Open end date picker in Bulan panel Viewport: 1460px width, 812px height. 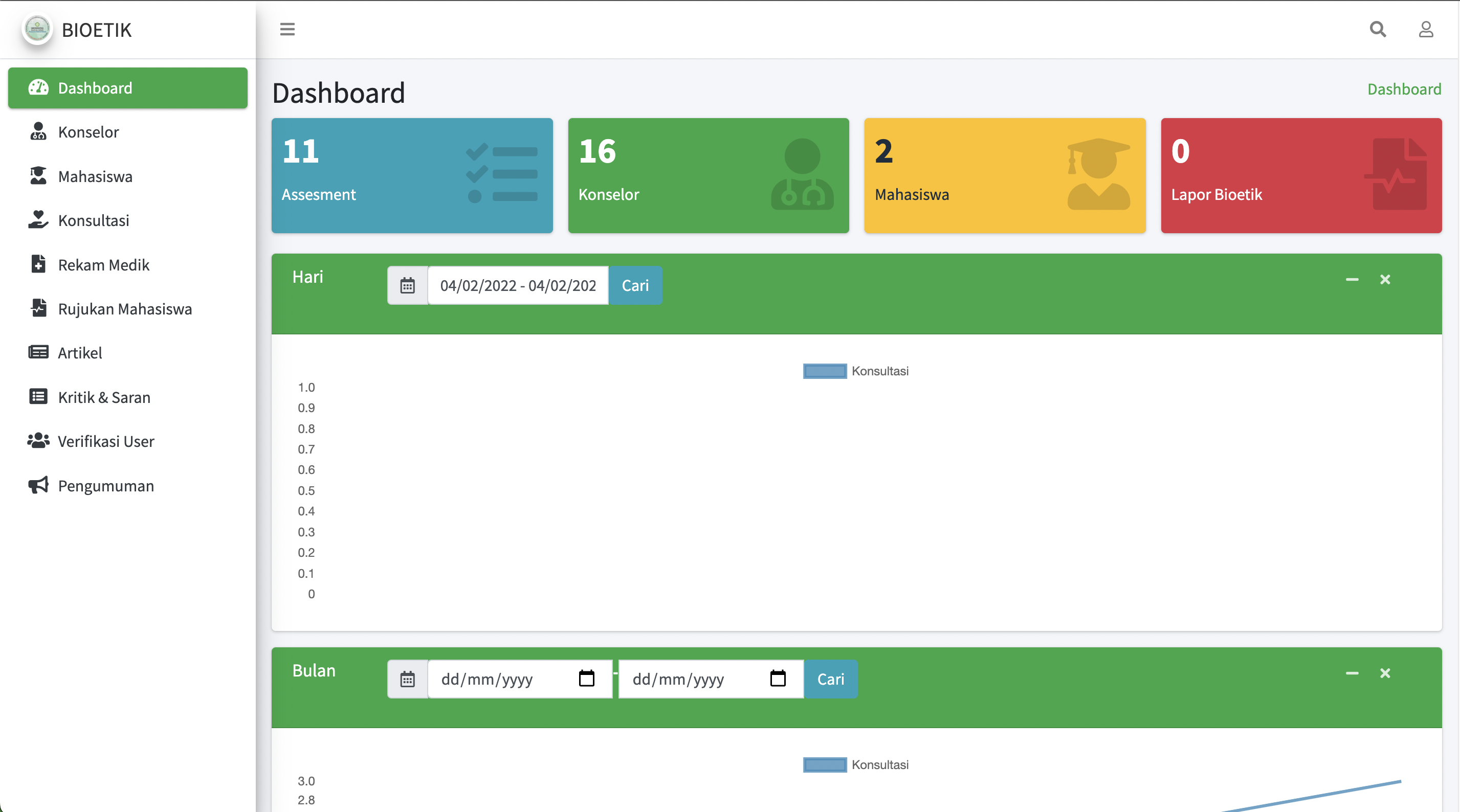pyautogui.click(x=778, y=678)
